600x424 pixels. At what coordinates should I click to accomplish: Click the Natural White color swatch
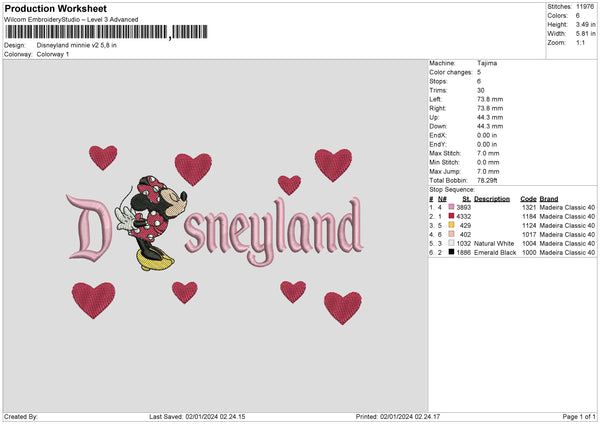tap(452, 243)
